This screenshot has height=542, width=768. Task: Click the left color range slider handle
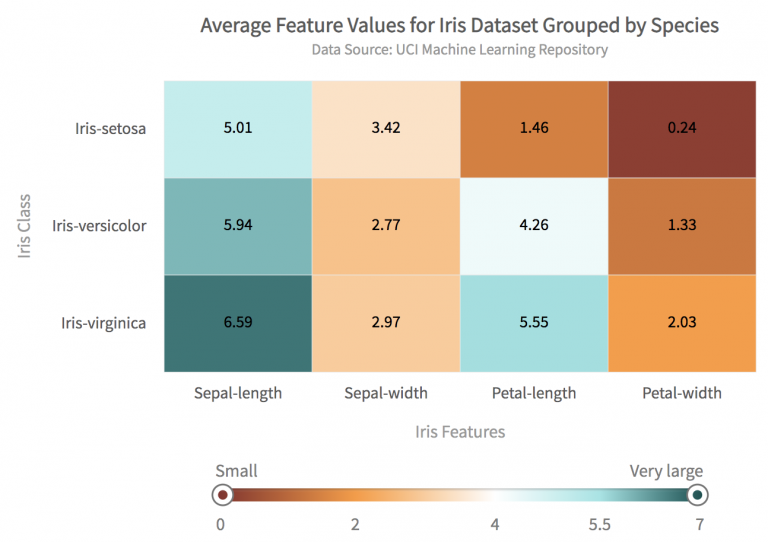(x=223, y=494)
